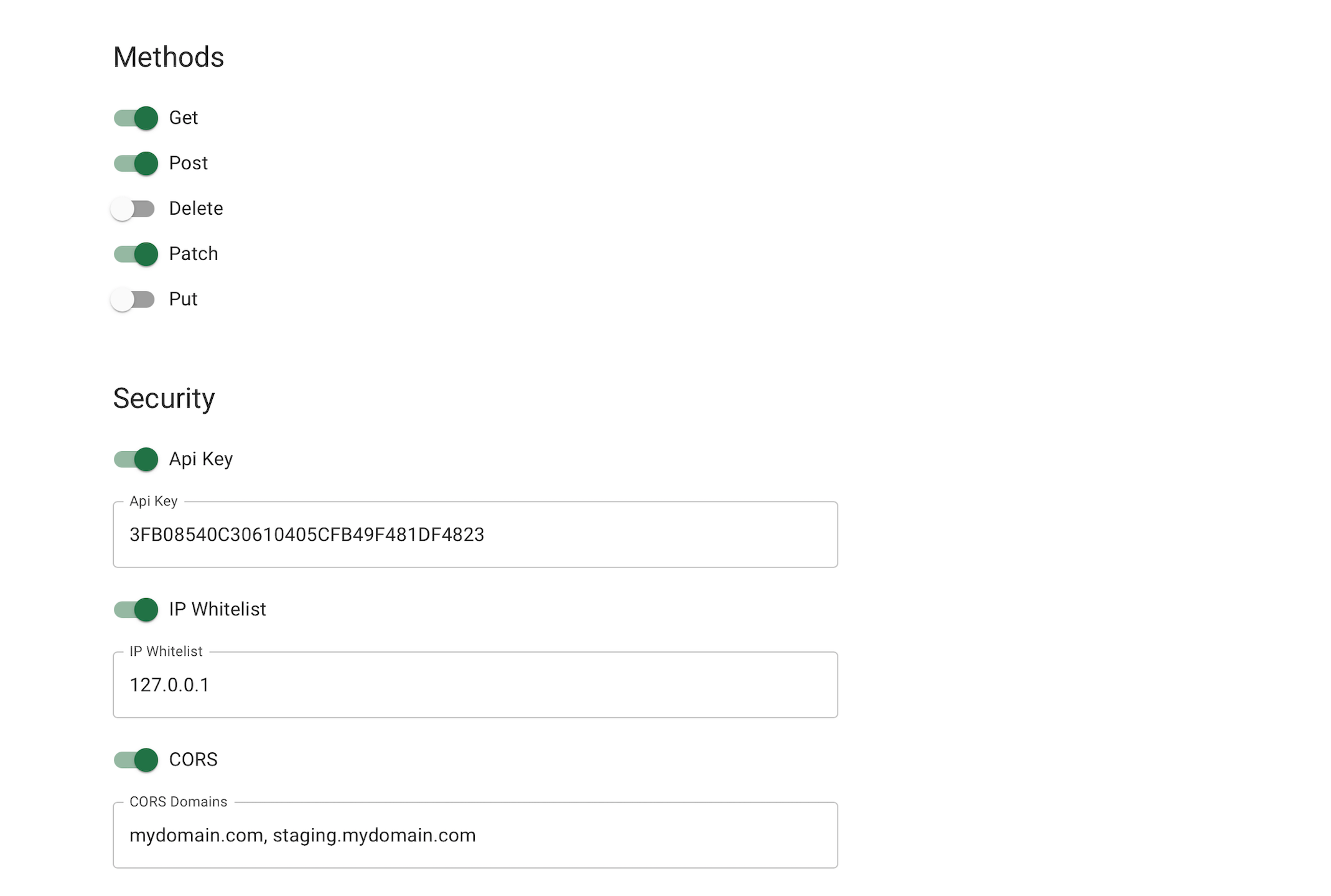This screenshot has width=1331, height=896.
Task: Click the Security section heading
Action: coord(164,398)
